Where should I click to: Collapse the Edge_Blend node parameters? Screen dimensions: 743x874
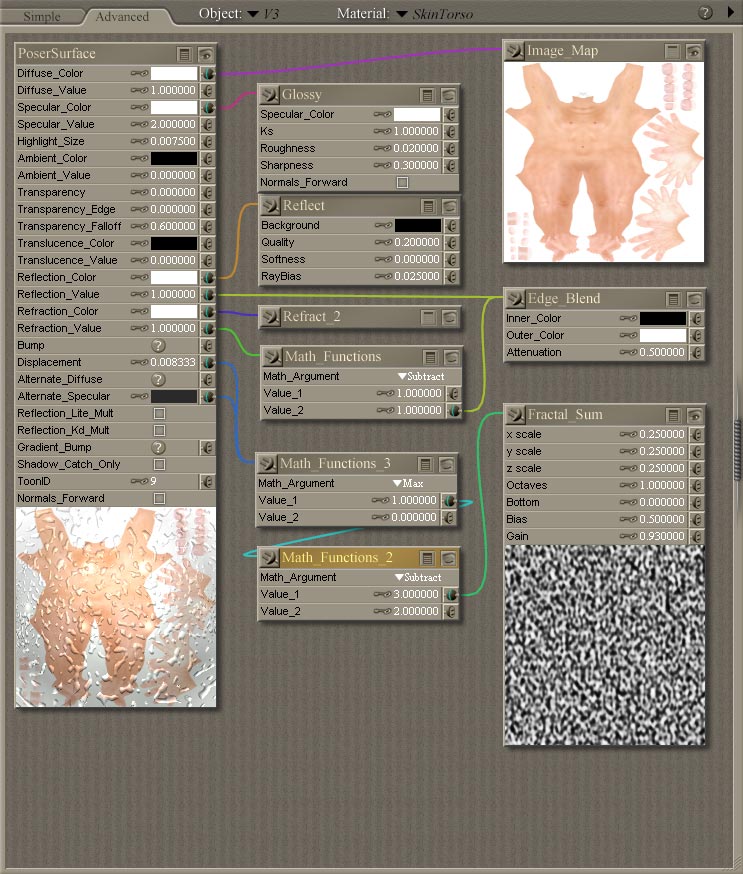673,299
